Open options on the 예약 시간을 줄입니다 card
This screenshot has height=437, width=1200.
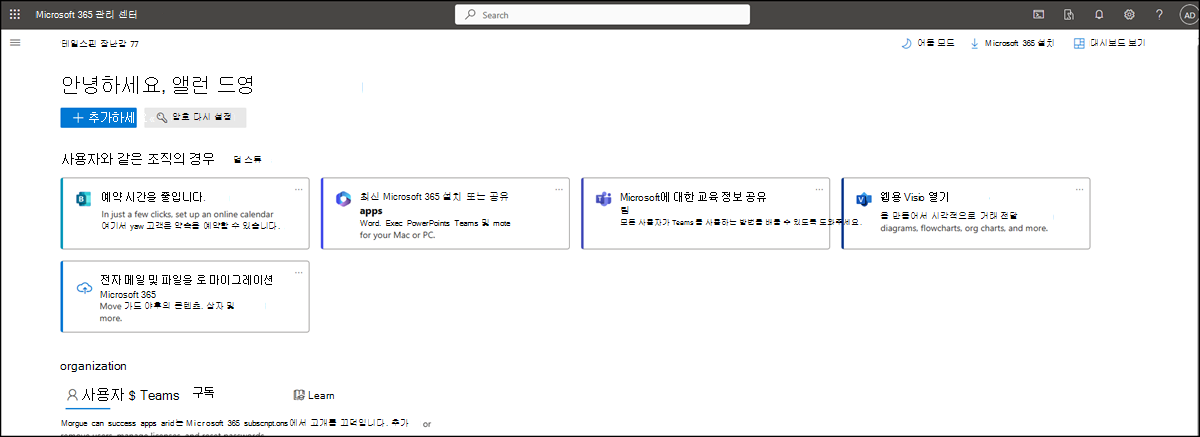[298, 188]
